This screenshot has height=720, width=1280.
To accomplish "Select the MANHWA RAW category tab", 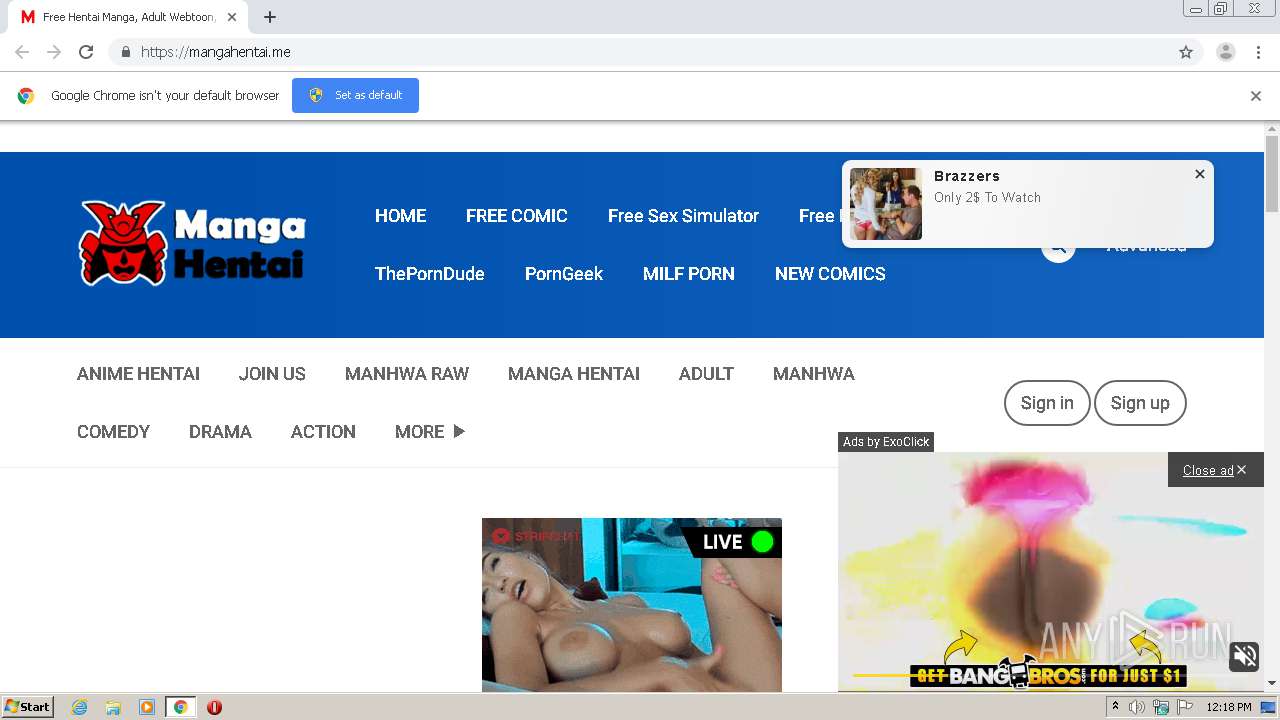I will (407, 374).
